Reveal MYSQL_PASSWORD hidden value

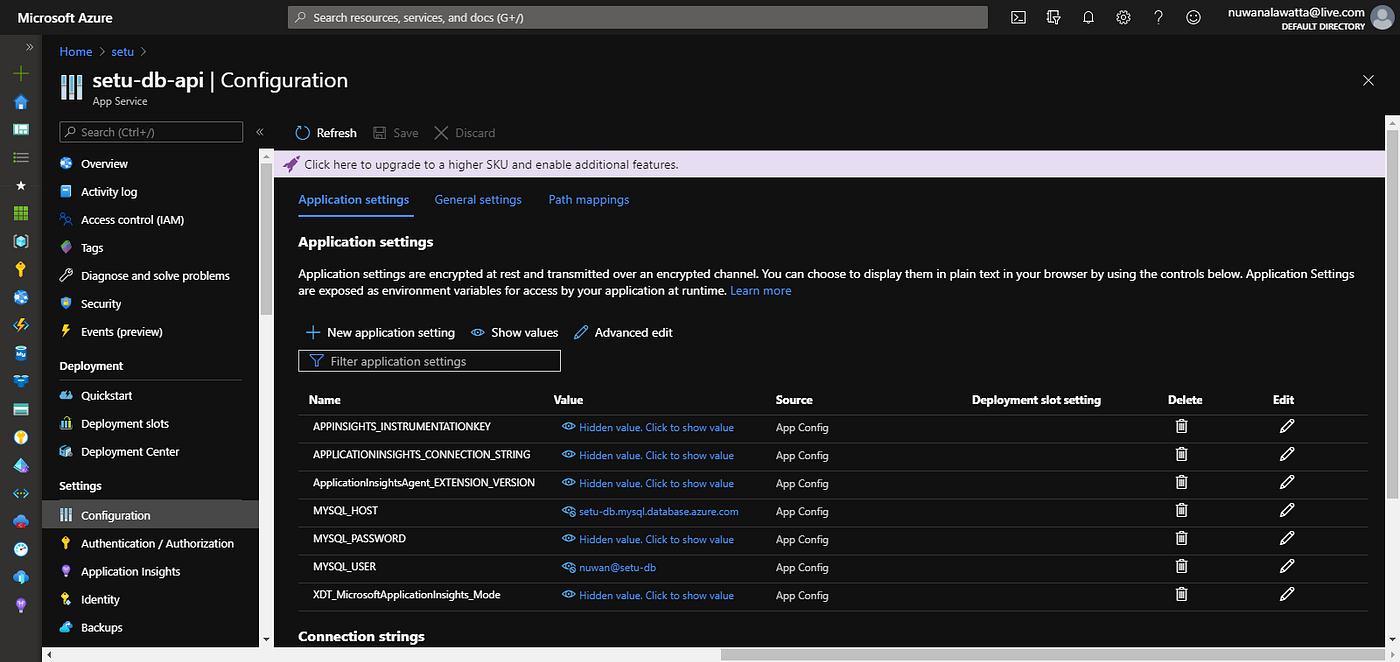[x=648, y=539]
